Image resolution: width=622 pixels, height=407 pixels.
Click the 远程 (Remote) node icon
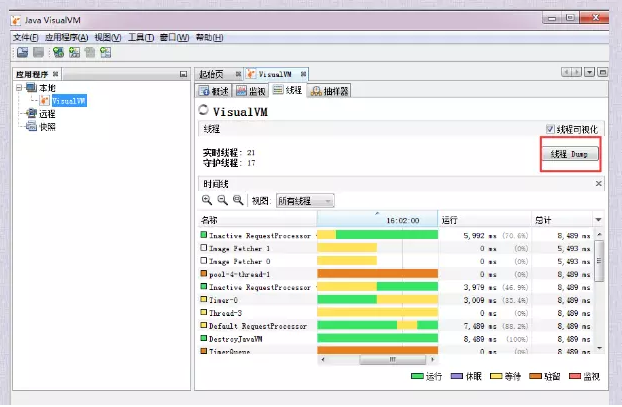point(29,114)
